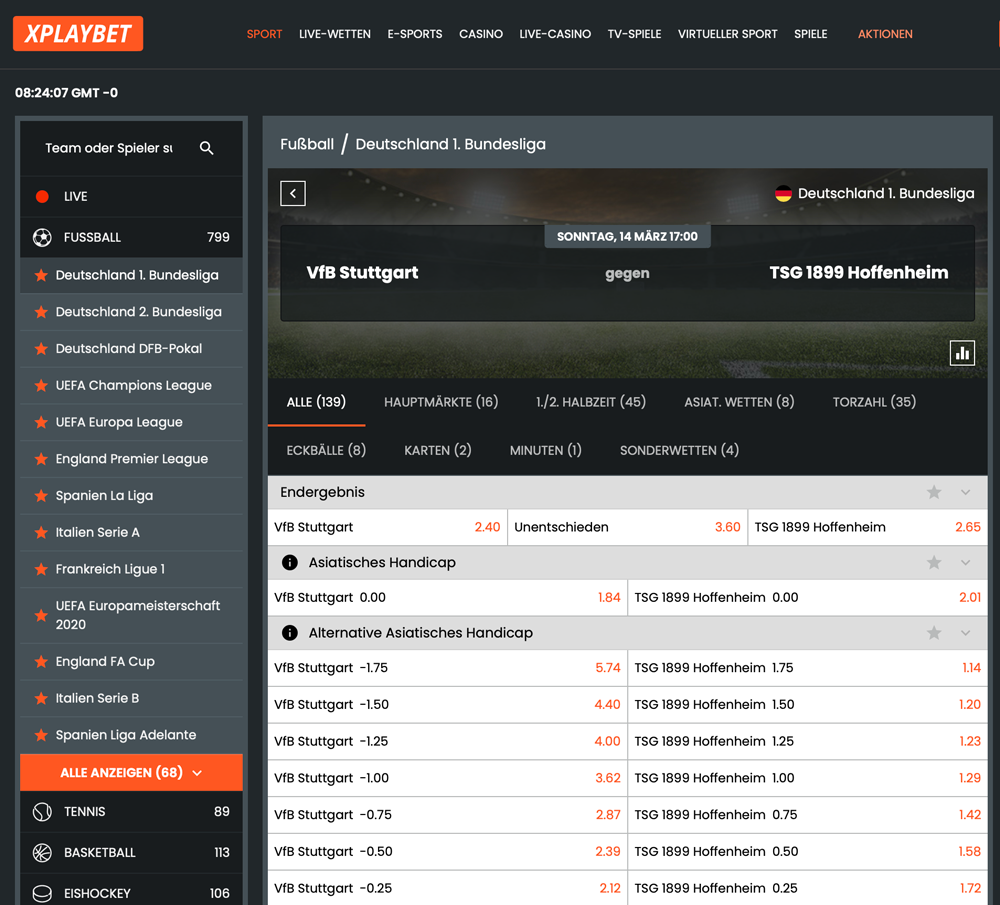Toggle the star beside Deutschland DFB-Pokal

(41, 349)
